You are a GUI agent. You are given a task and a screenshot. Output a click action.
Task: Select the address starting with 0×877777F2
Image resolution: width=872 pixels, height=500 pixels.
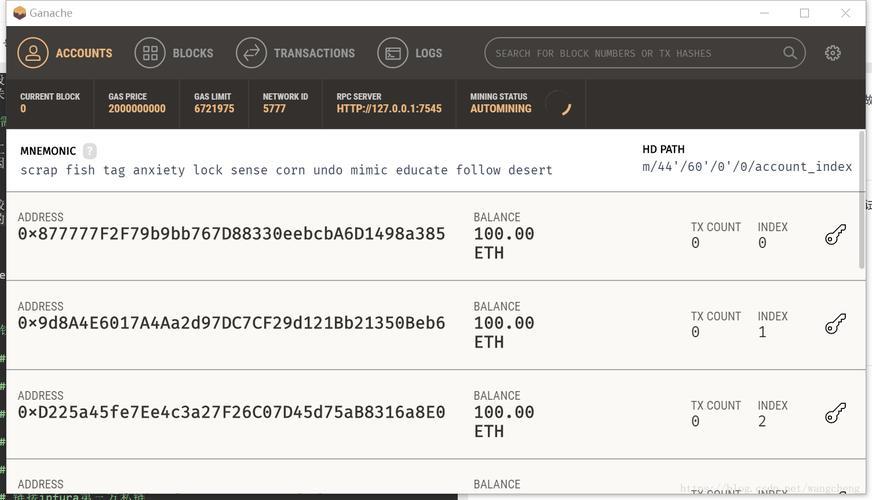(x=231, y=234)
